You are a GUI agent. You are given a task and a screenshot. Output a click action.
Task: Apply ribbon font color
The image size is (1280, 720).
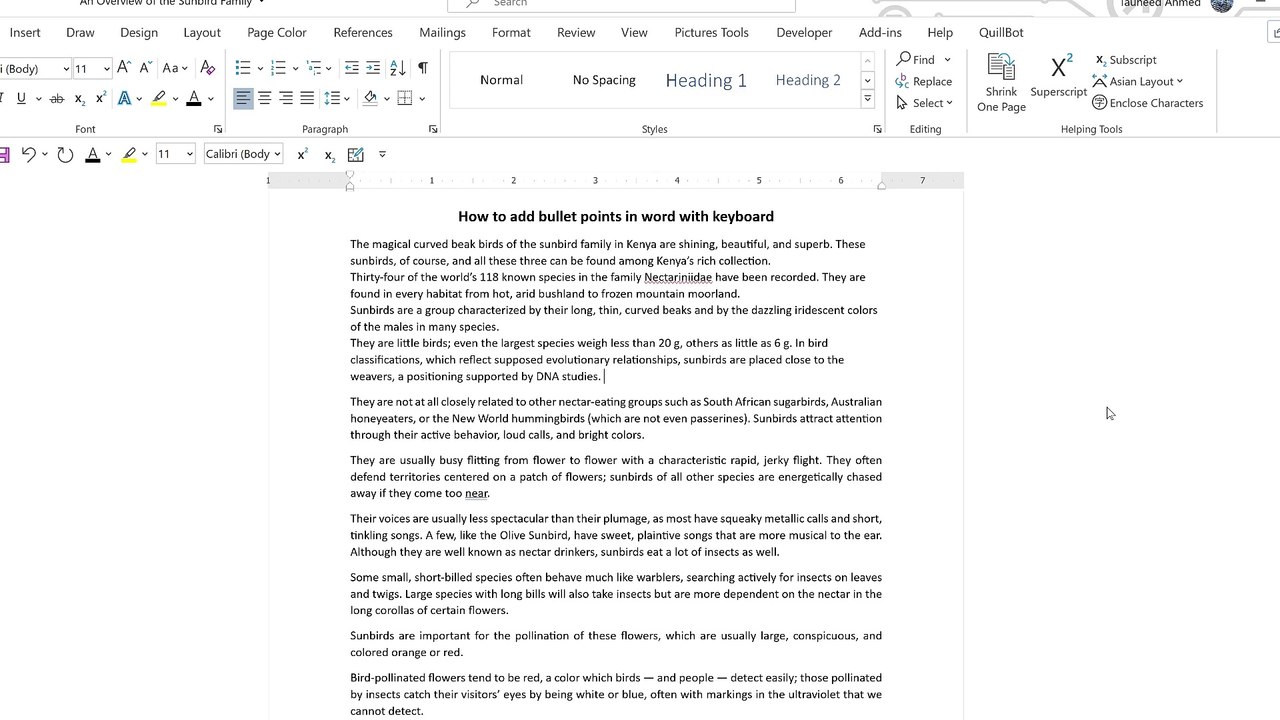194,98
